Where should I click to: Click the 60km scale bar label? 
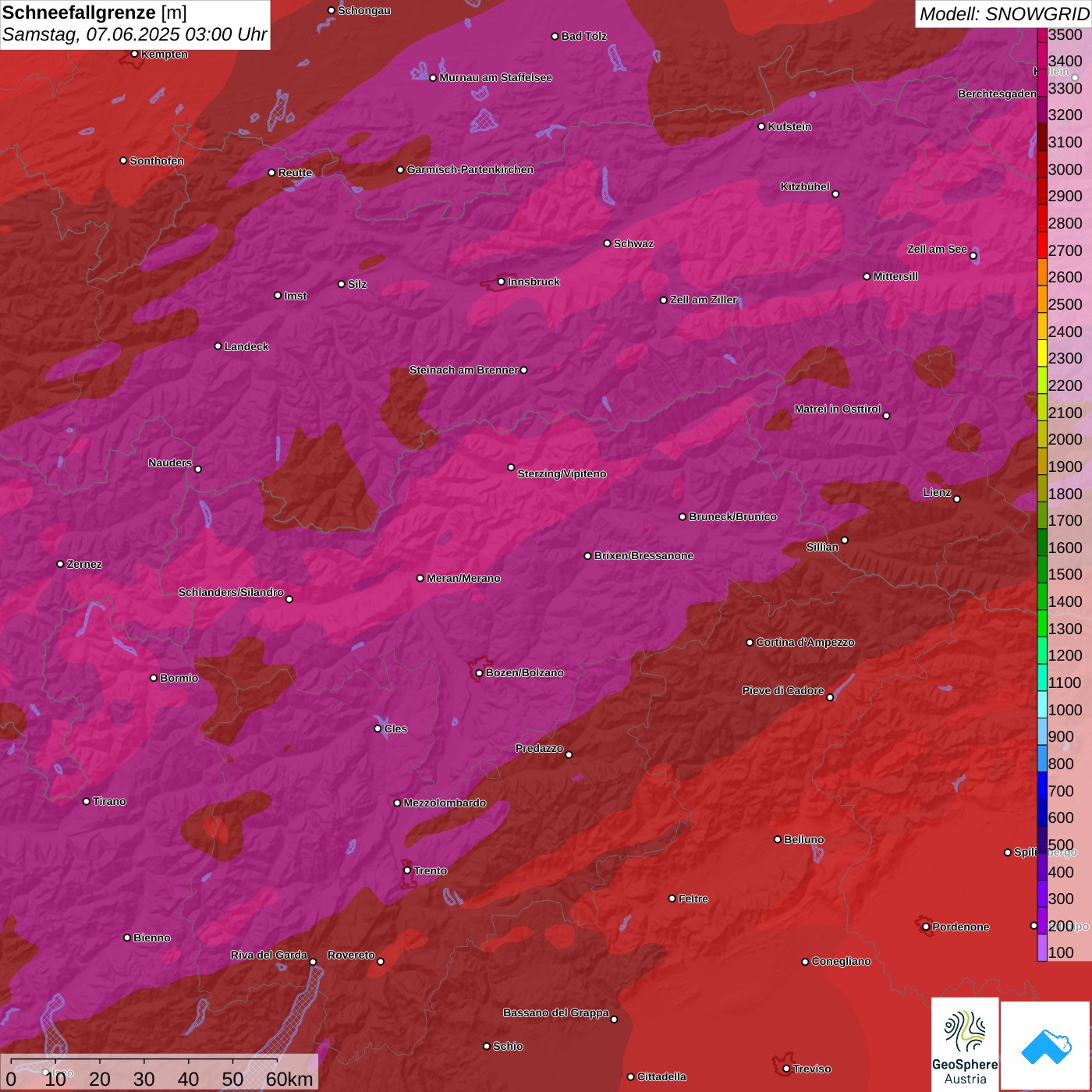(x=289, y=1079)
